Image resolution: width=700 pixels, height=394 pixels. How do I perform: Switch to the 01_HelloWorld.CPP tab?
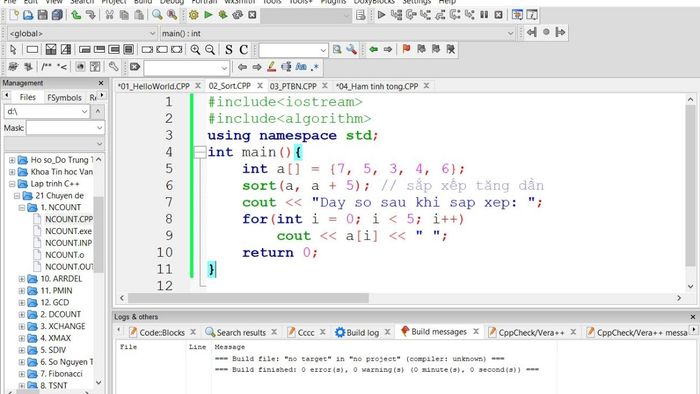coord(154,86)
